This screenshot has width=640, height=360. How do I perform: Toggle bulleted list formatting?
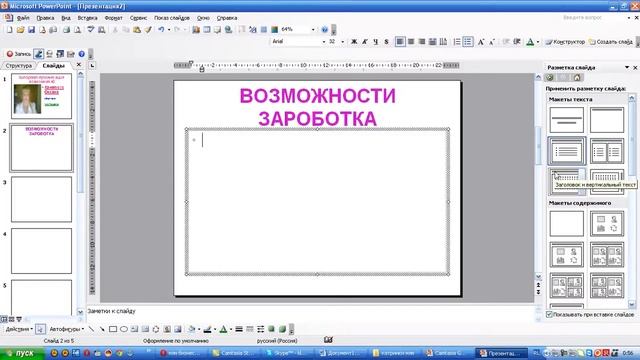[468, 42]
